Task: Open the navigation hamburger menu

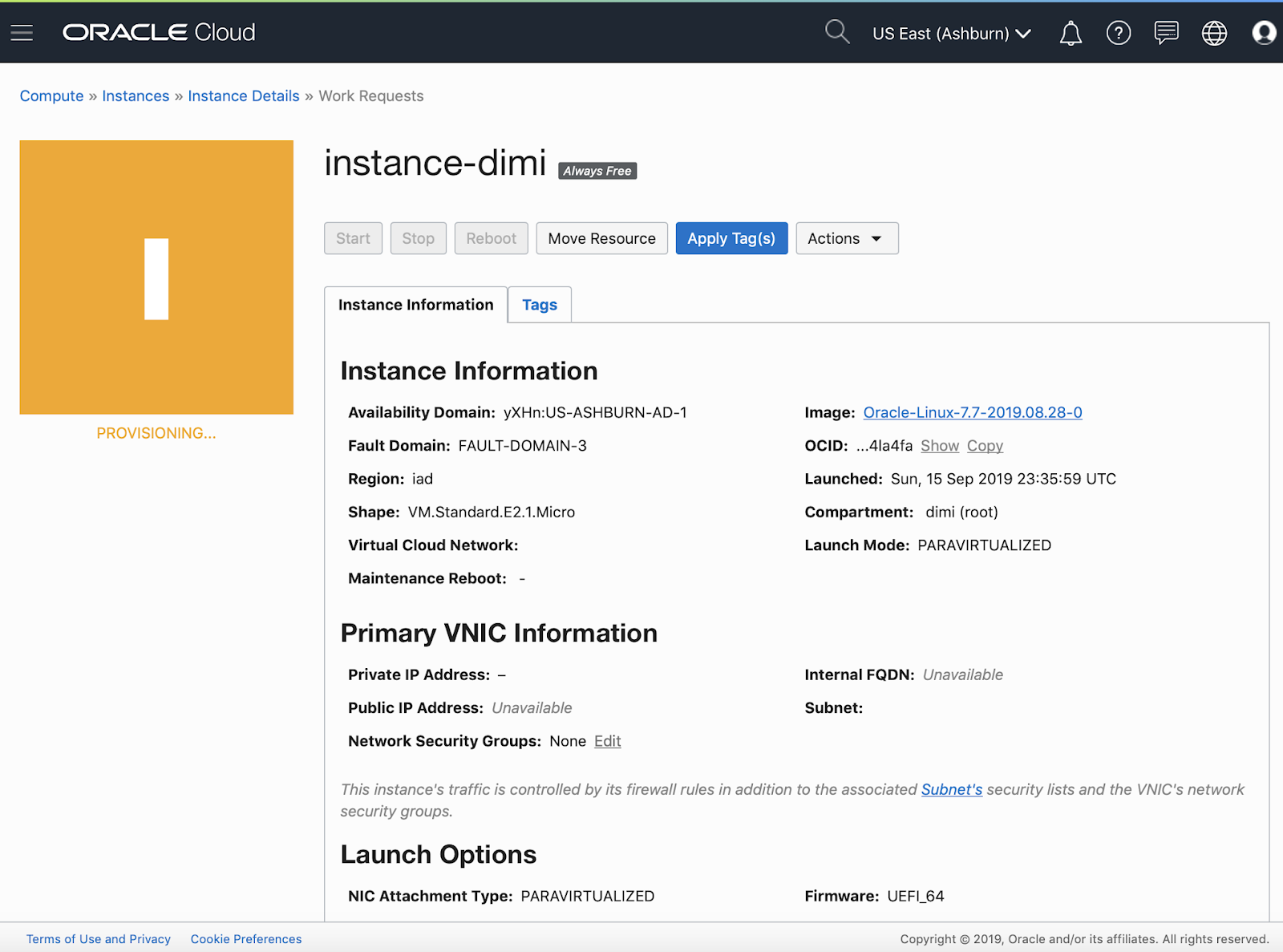Action: click(x=21, y=33)
